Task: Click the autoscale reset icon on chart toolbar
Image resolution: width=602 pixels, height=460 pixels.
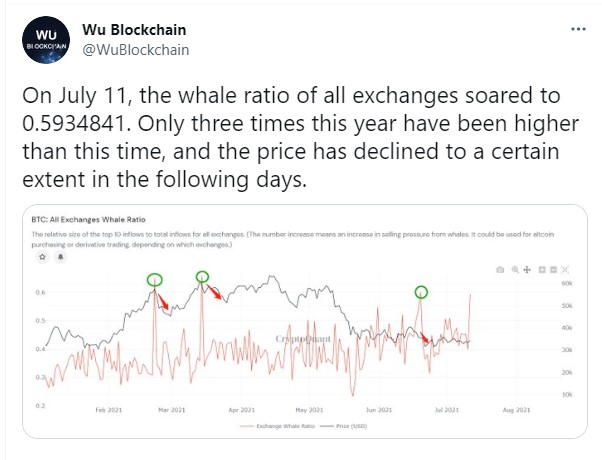Action: click(x=566, y=270)
